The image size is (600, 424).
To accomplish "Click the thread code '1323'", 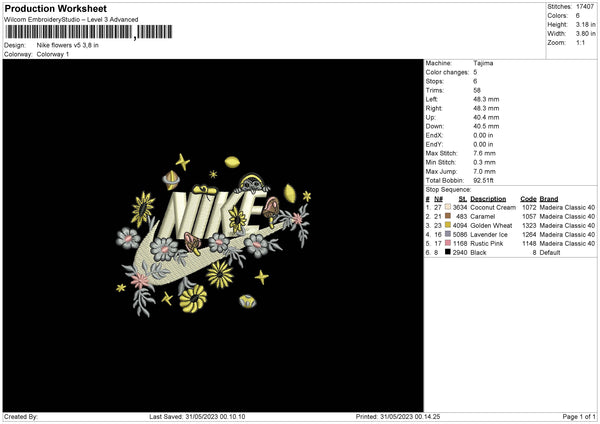I will coord(529,225).
